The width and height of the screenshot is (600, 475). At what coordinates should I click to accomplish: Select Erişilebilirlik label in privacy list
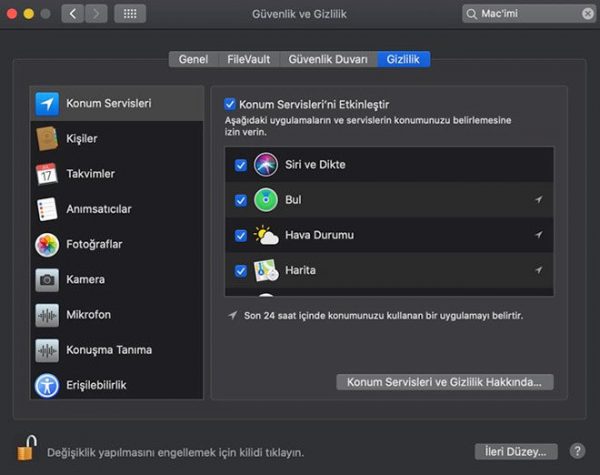96,385
